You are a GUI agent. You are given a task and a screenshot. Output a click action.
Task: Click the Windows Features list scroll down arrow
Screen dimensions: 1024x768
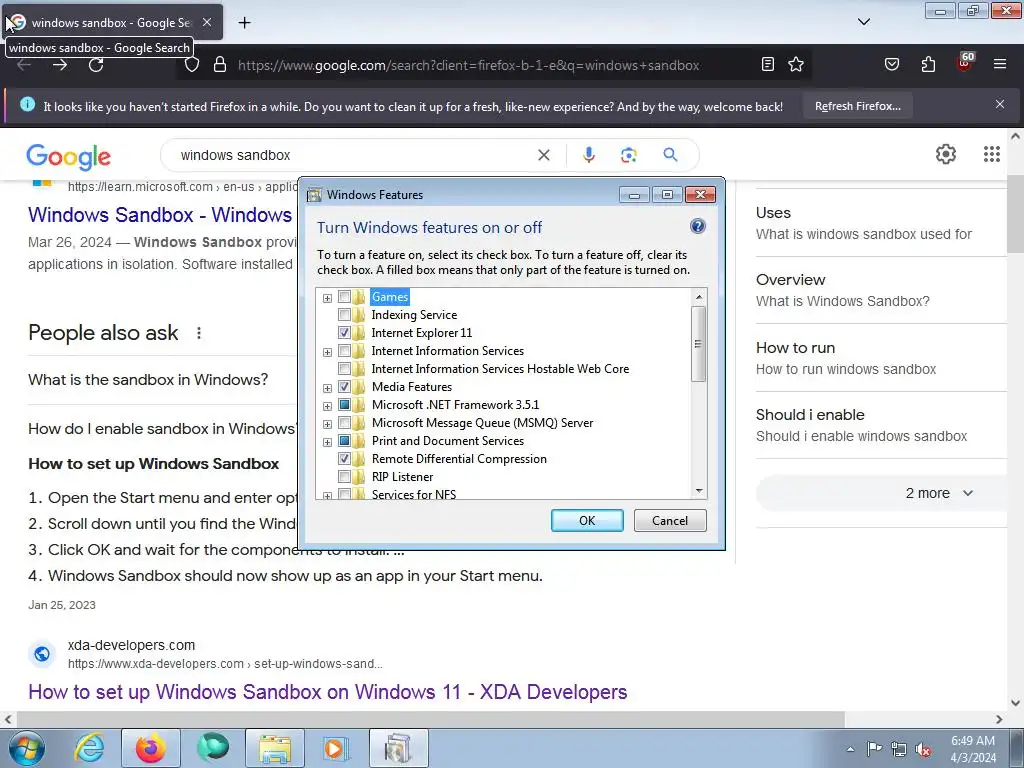[x=699, y=490]
